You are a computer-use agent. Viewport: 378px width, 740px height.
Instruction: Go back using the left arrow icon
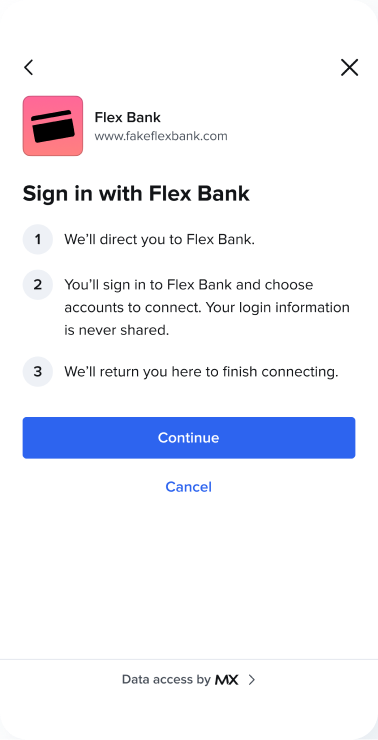(x=29, y=67)
